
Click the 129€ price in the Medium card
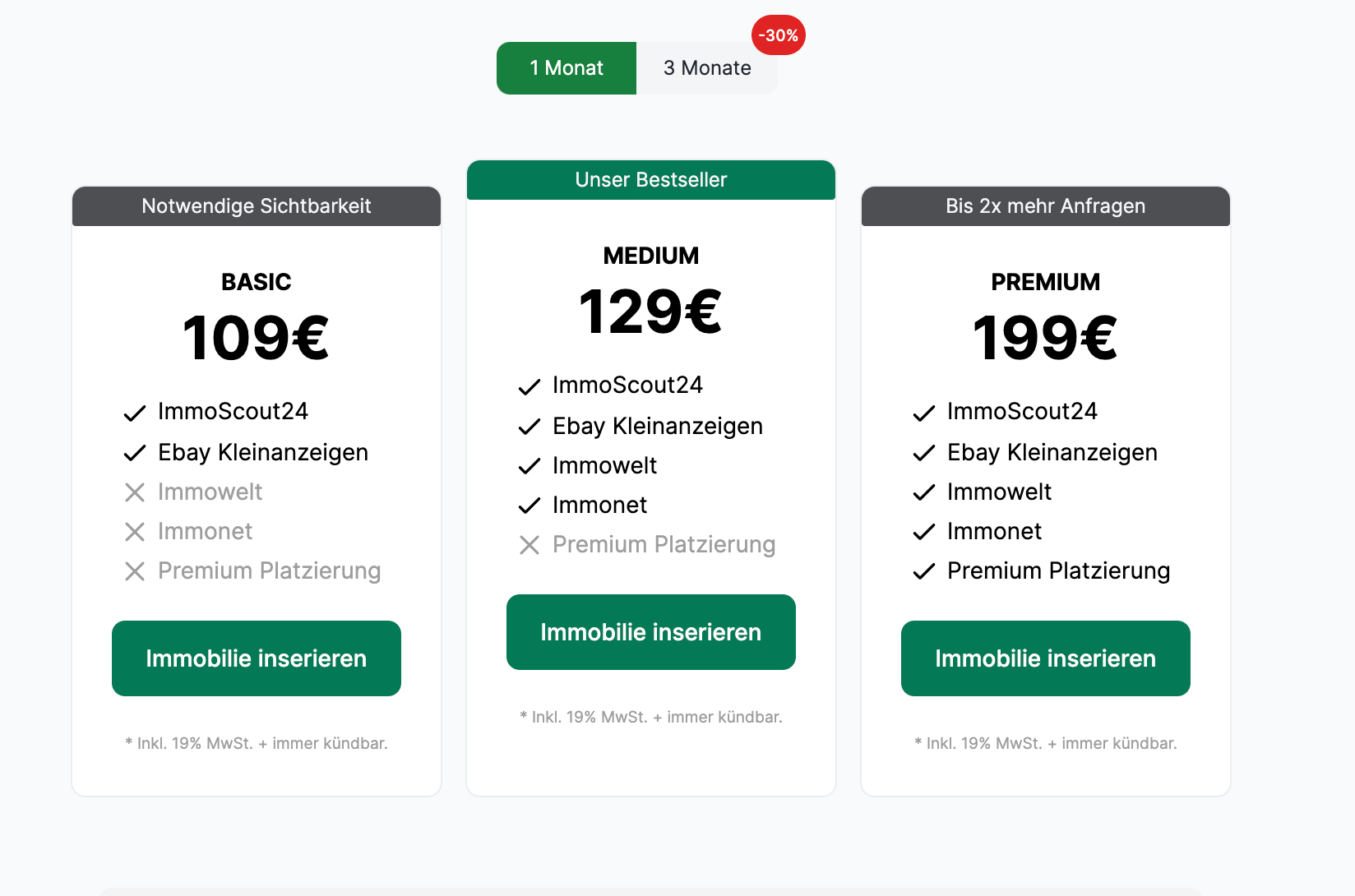pos(651,312)
